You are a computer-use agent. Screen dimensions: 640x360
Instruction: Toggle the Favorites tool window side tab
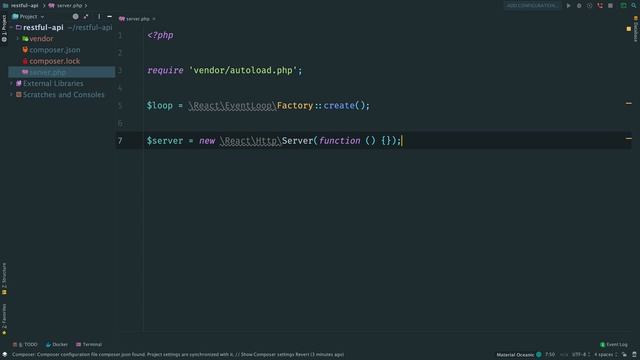(x=4, y=320)
